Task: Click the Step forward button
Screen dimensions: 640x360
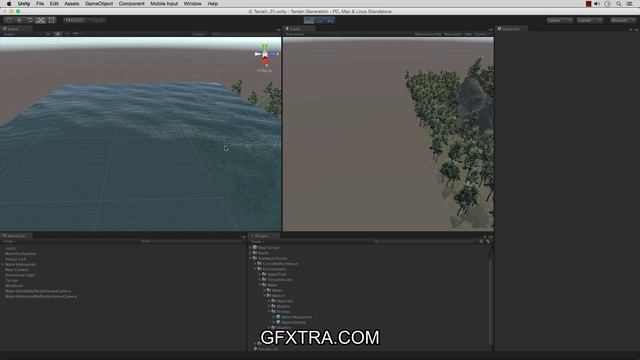Action: [330, 20]
